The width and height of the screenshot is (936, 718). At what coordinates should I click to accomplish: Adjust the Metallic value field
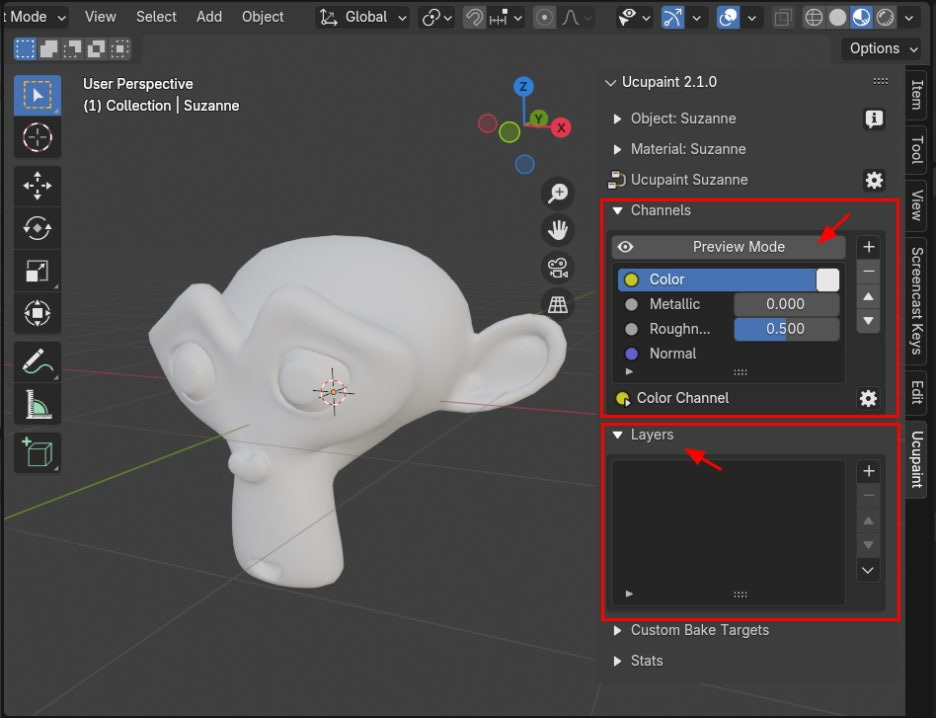click(786, 304)
